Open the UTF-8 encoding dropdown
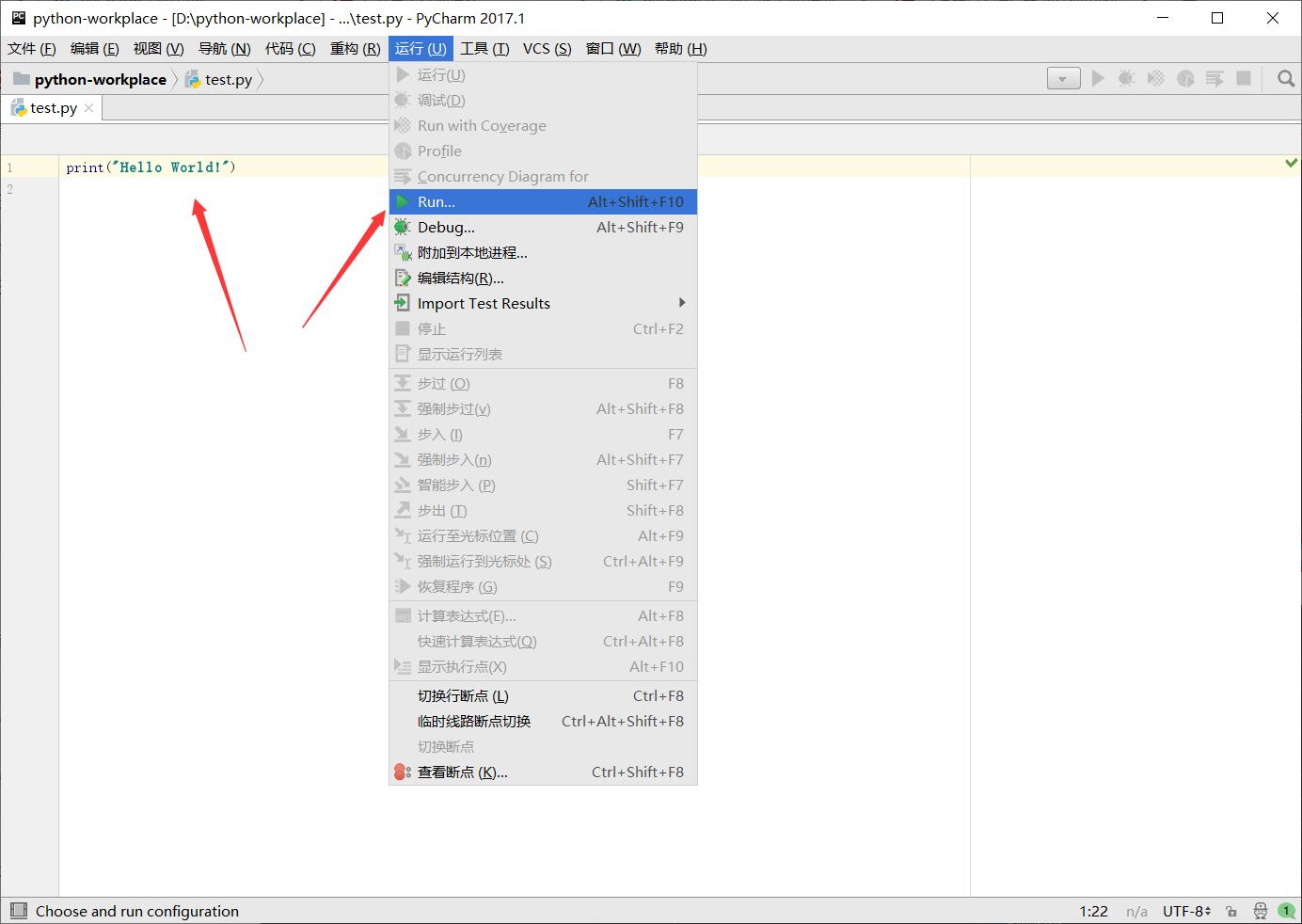The width and height of the screenshot is (1302, 924). tap(1185, 911)
